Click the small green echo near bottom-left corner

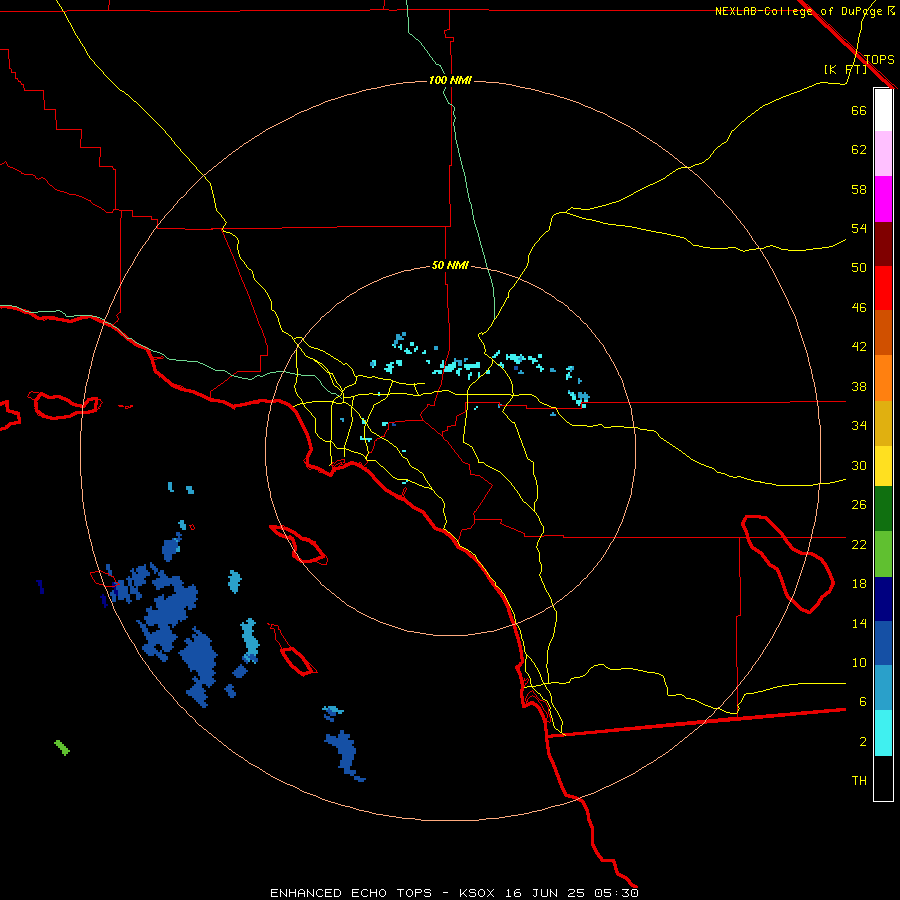click(62, 748)
